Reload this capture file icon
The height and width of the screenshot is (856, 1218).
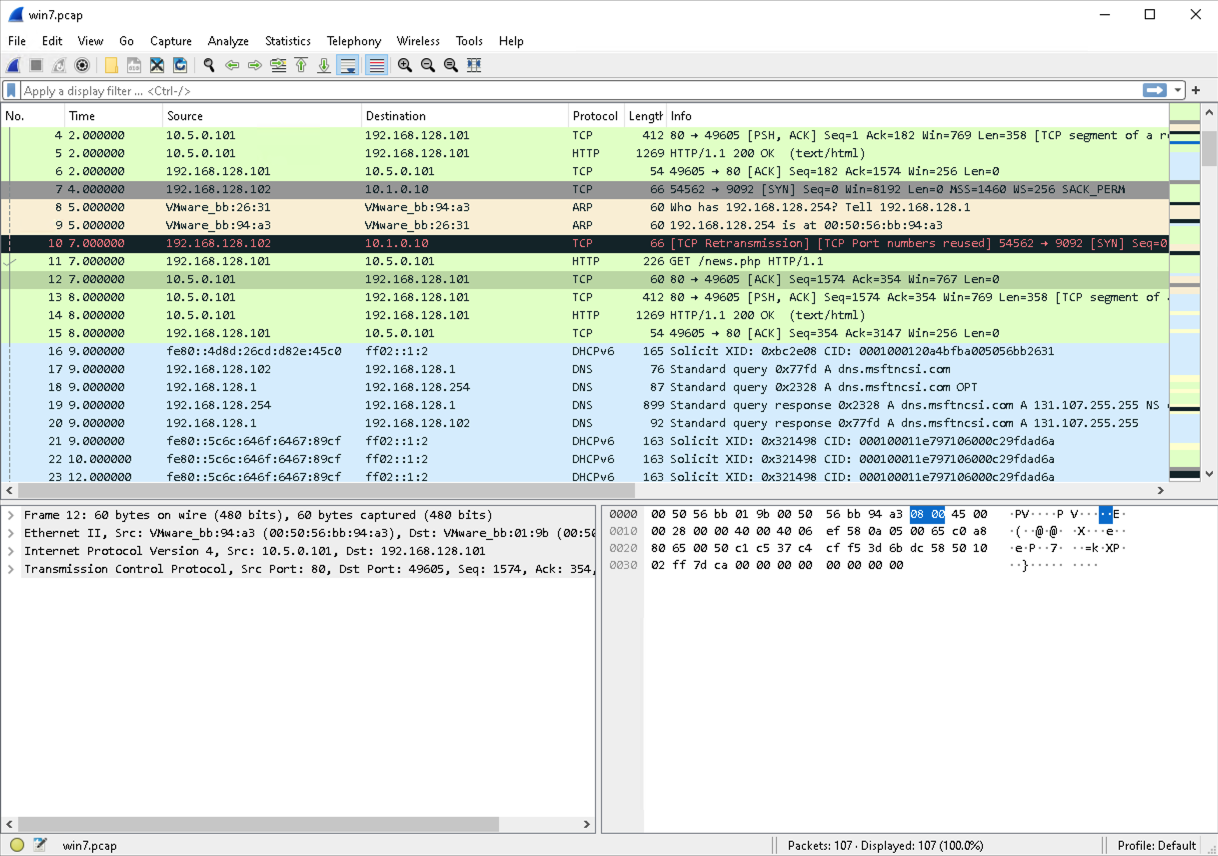click(x=180, y=65)
